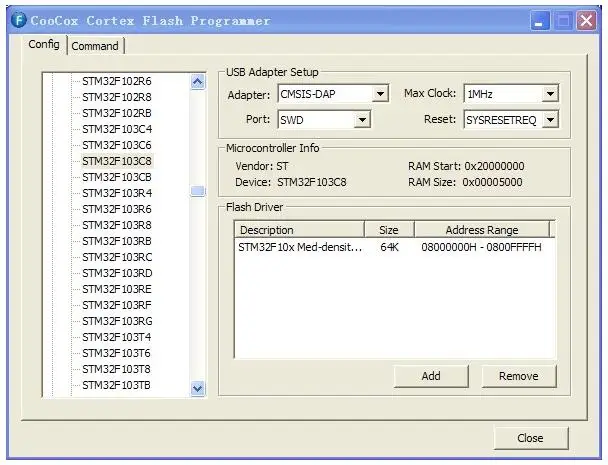The image size is (608, 465).
Task: Open the Reset dropdown showing SYSRESETREQ
Action: 511,119
